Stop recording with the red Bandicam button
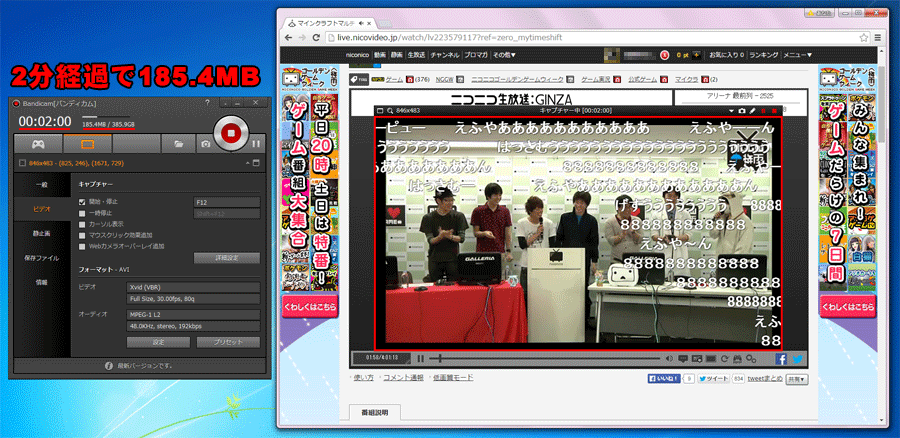 pos(230,133)
